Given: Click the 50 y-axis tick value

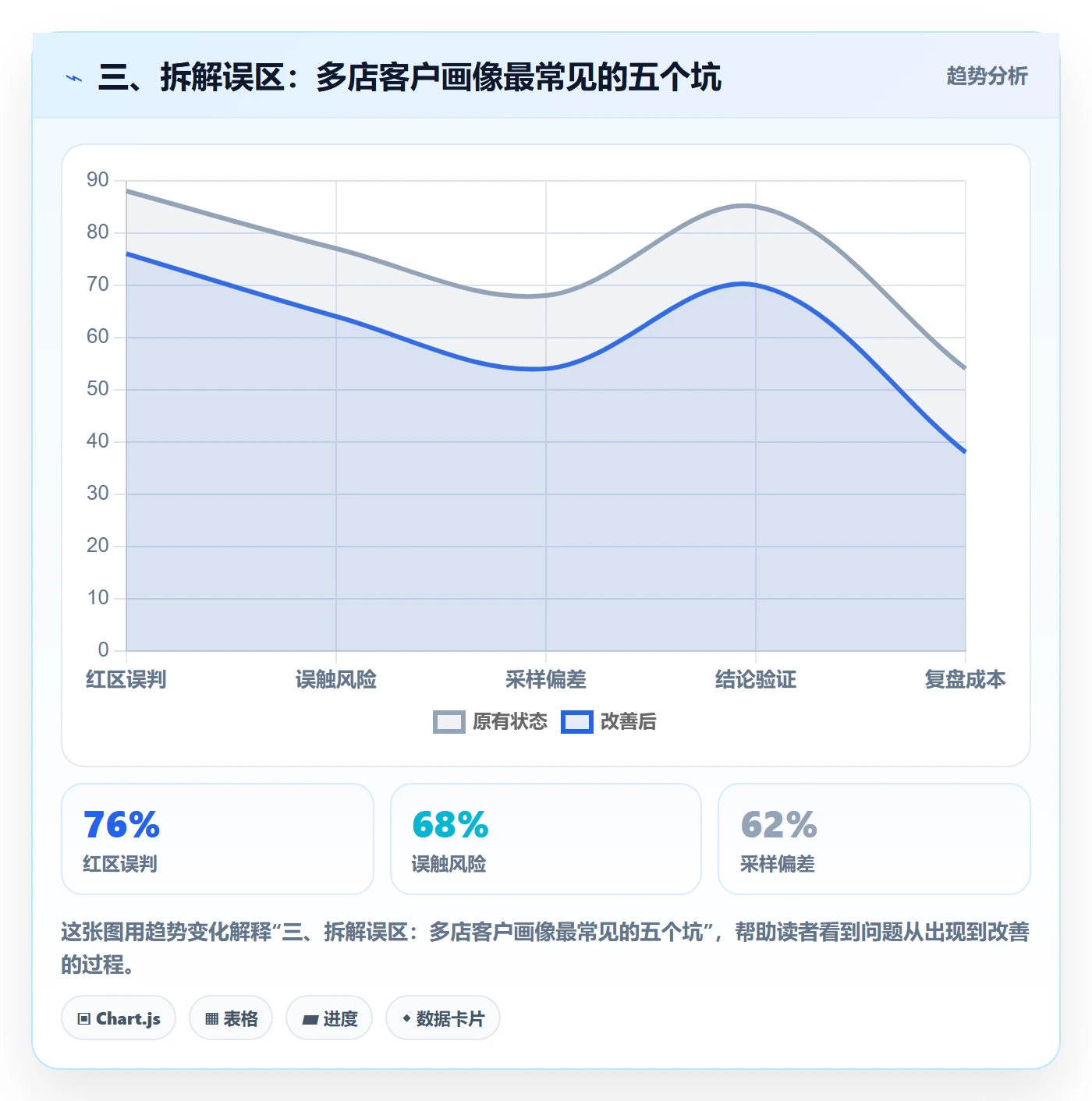Looking at the screenshot, I should [97, 389].
